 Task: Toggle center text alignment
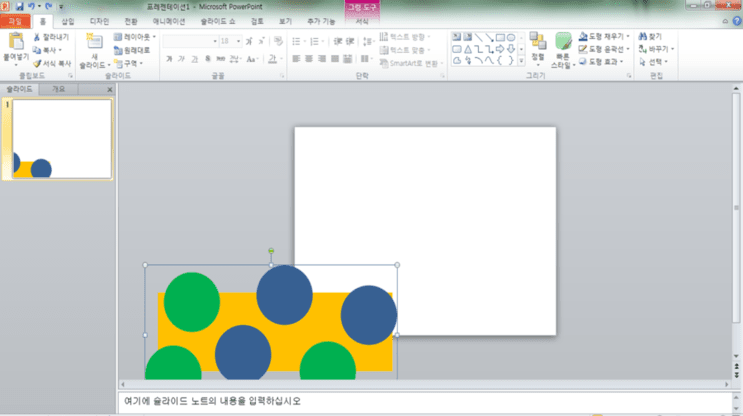(x=308, y=59)
